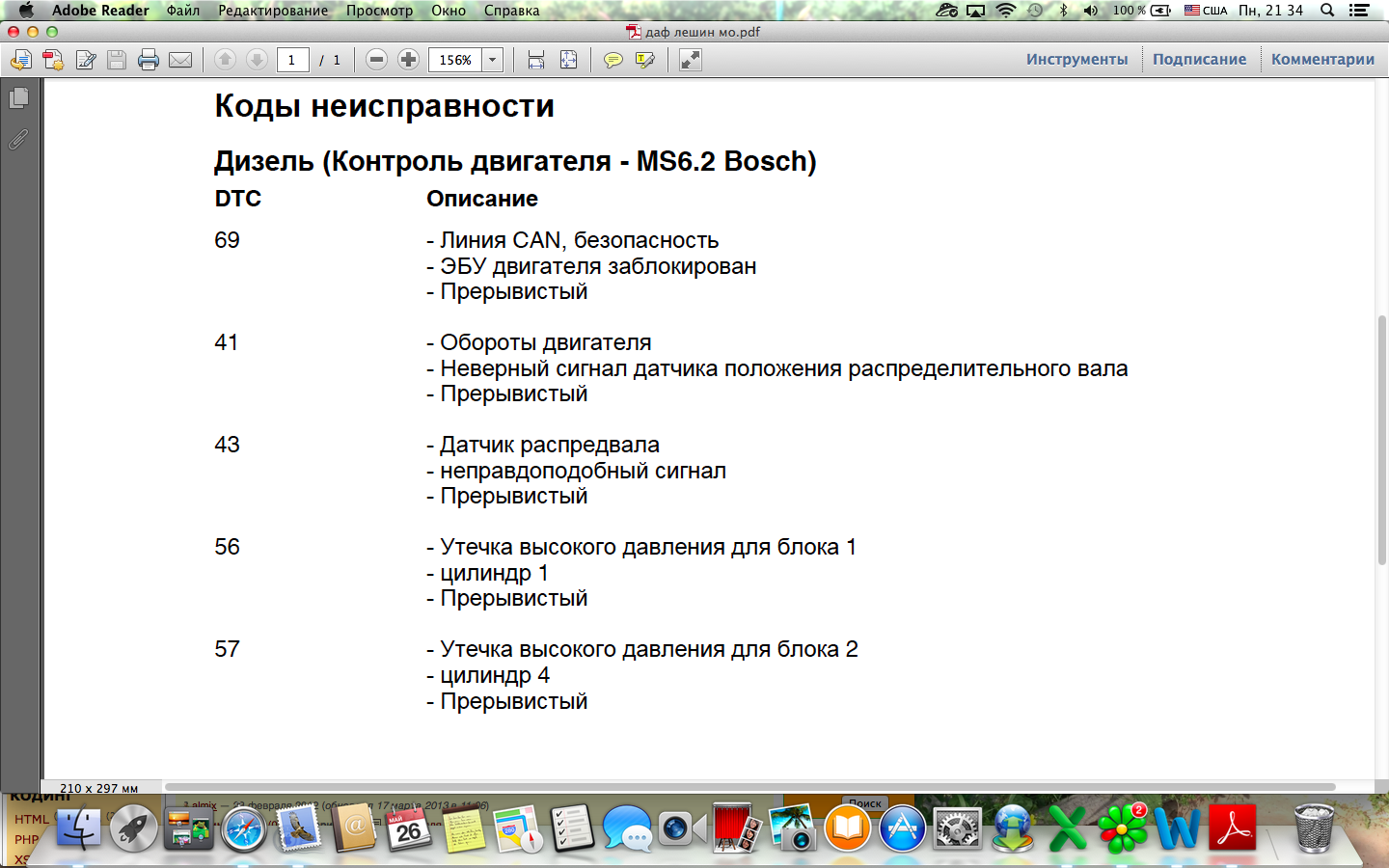The image size is (1389, 868).
Task: Open the США input language menu
Action: 1206,11
